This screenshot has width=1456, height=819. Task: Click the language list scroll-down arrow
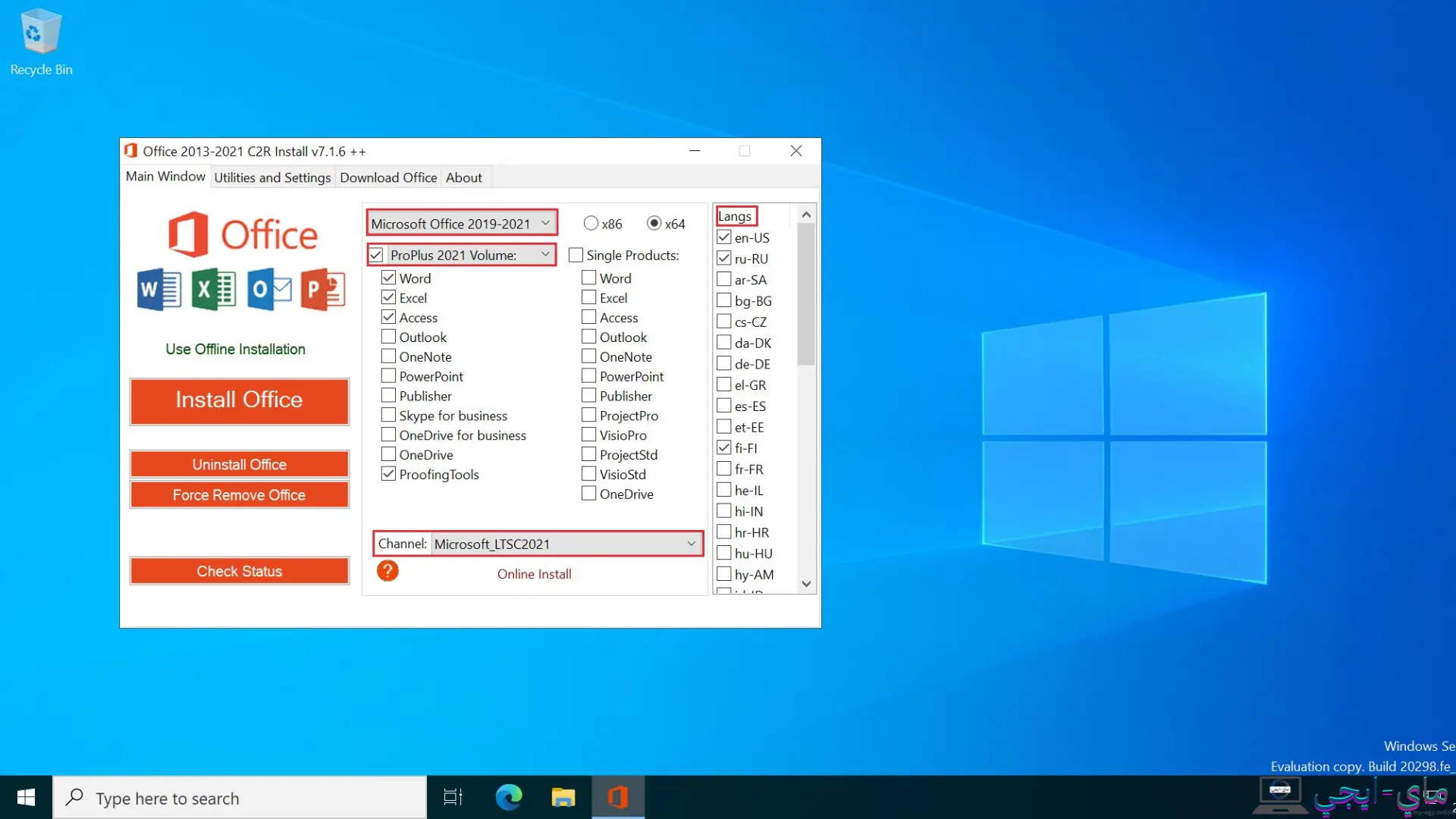point(807,584)
